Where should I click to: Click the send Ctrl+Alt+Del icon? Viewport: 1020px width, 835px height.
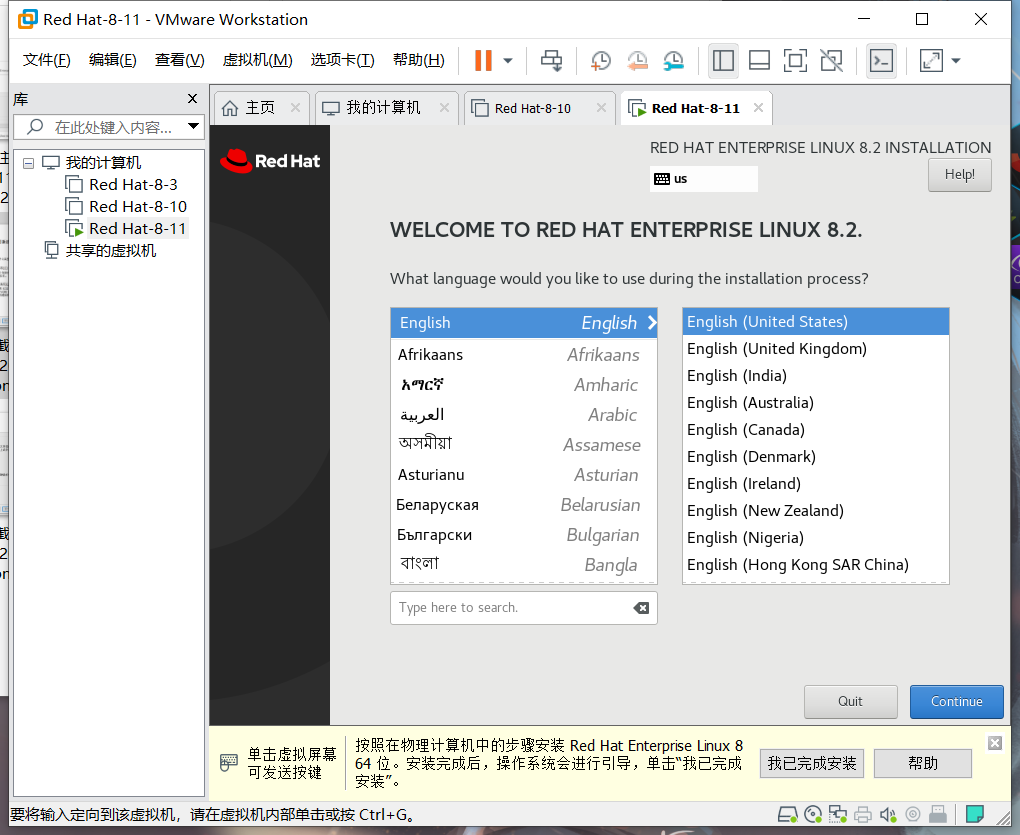(x=552, y=60)
